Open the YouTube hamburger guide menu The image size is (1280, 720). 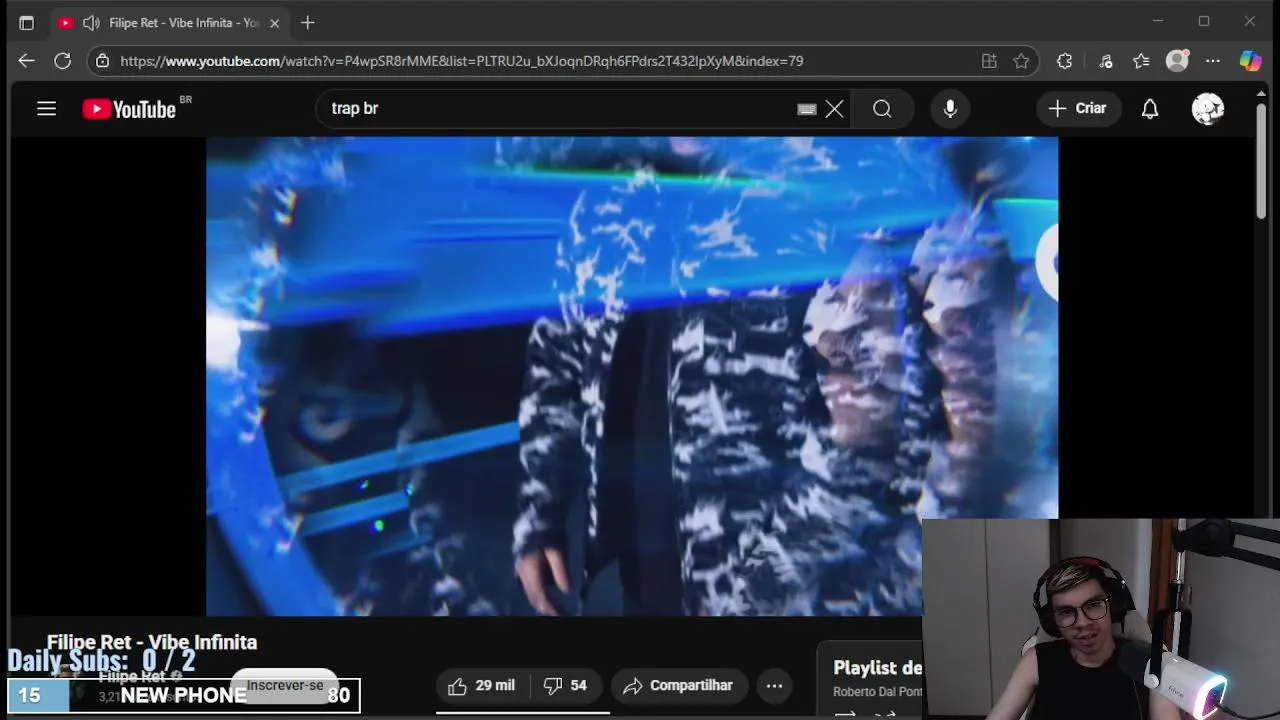(x=46, y=109)
